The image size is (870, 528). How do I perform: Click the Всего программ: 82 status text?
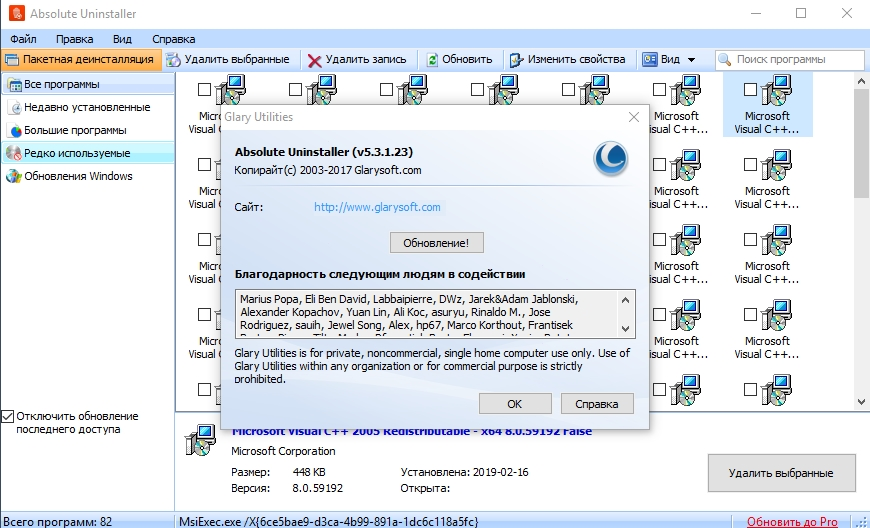[58, 522]
